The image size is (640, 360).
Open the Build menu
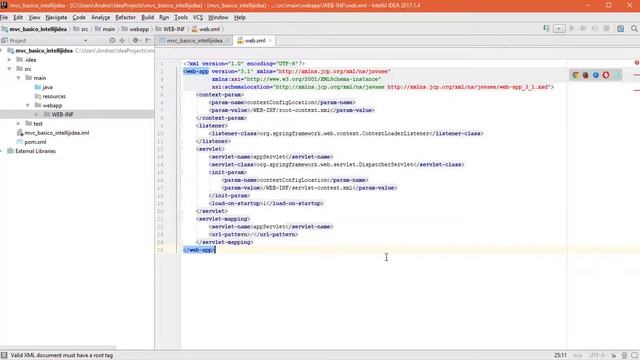[147, 18]
